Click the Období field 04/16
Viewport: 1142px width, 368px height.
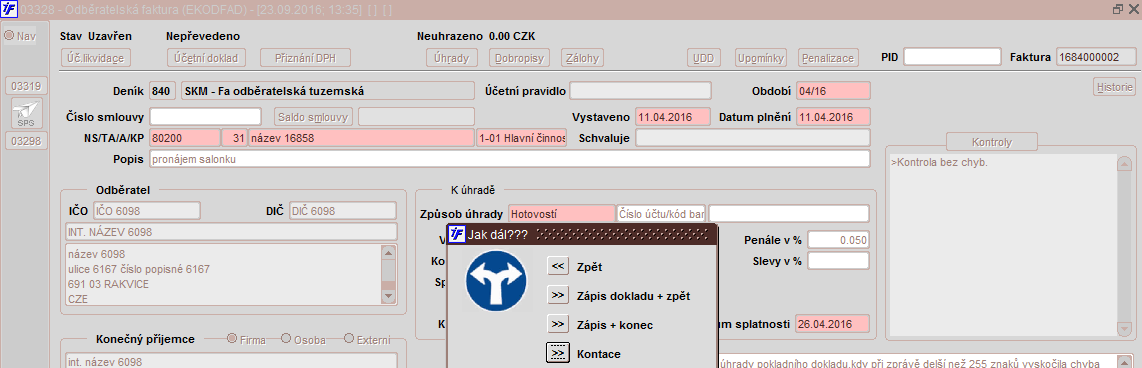coord(833,91)
